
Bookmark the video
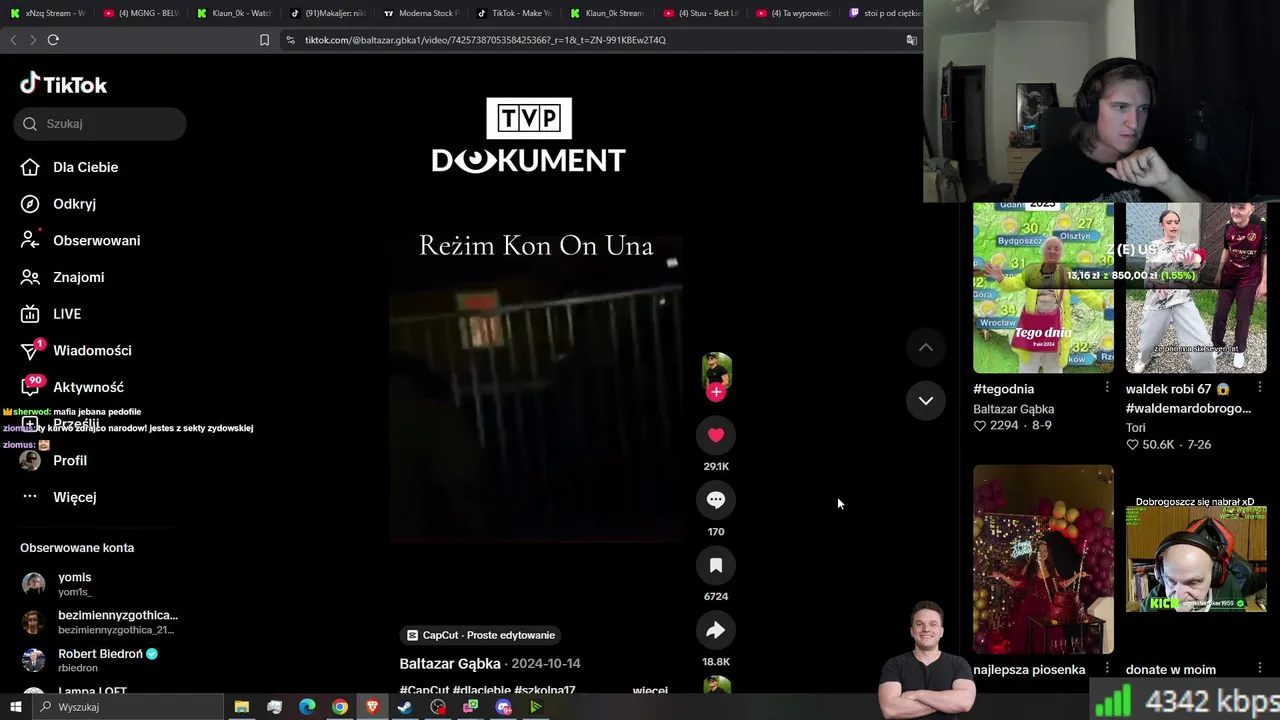[716, 565]
